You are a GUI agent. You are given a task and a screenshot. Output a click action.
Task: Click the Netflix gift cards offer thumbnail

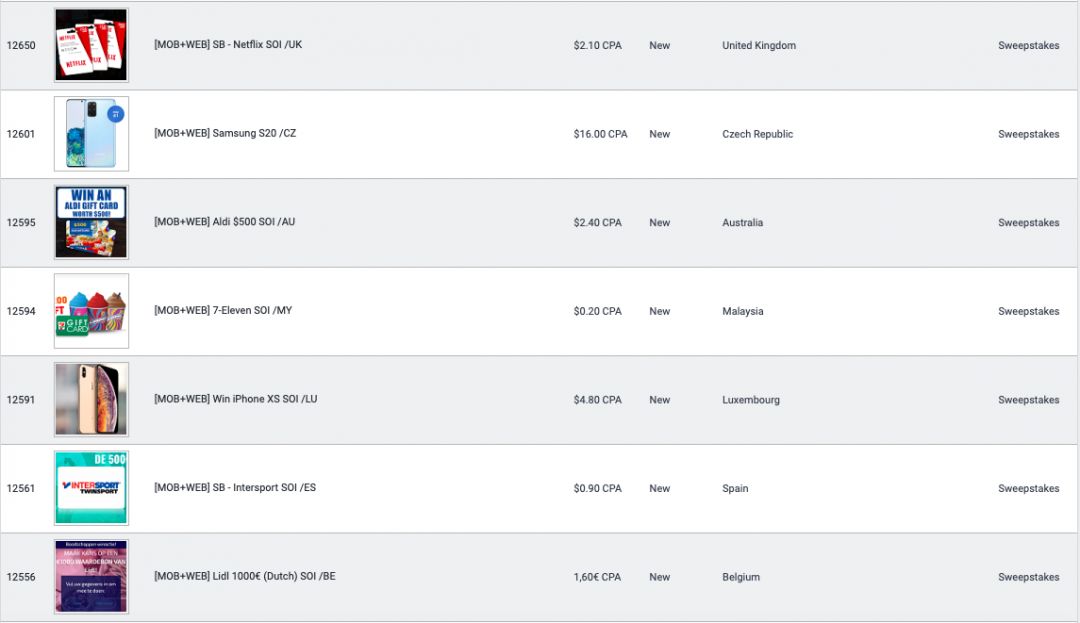point(91,45)
